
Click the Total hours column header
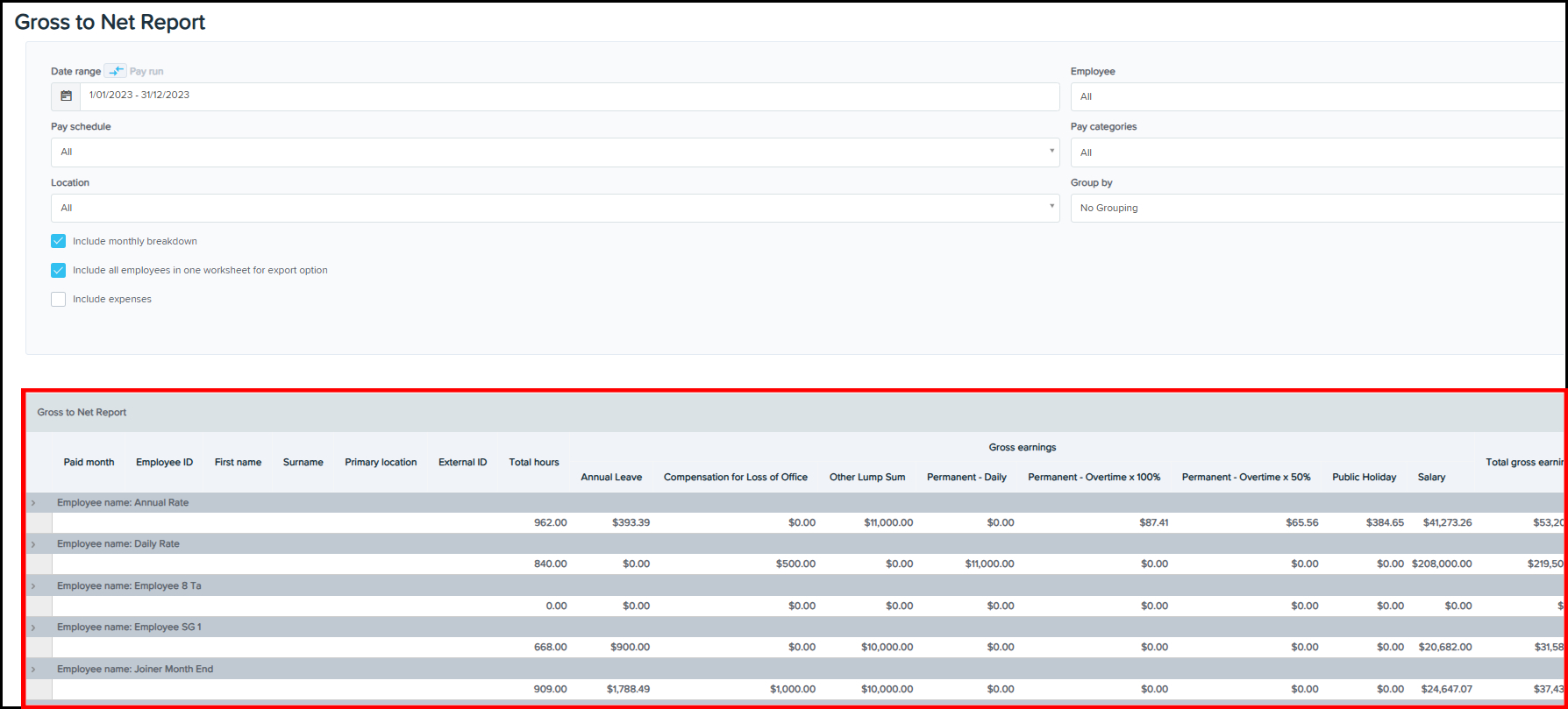tap(533, 462)
